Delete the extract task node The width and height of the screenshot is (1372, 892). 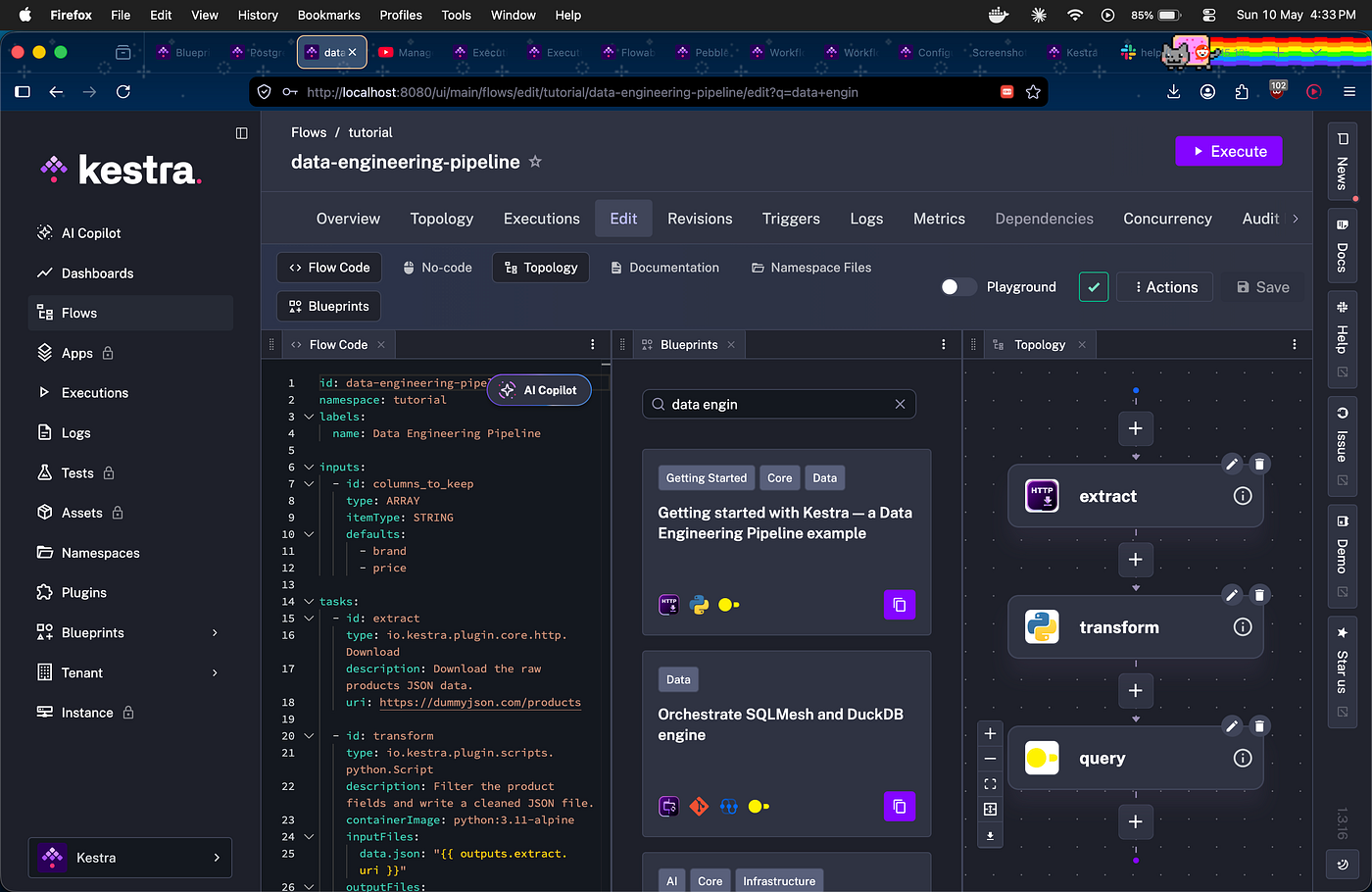(x=1260, y=464)
